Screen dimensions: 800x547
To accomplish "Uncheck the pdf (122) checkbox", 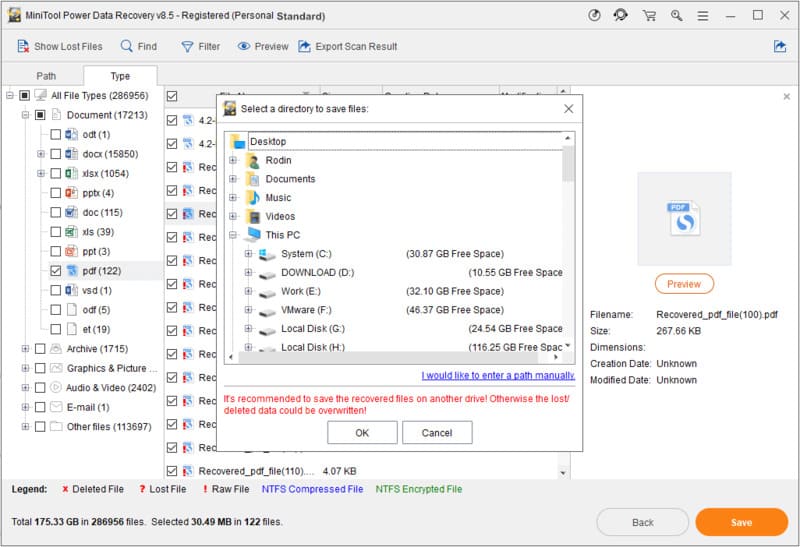I will click(56, 270).
